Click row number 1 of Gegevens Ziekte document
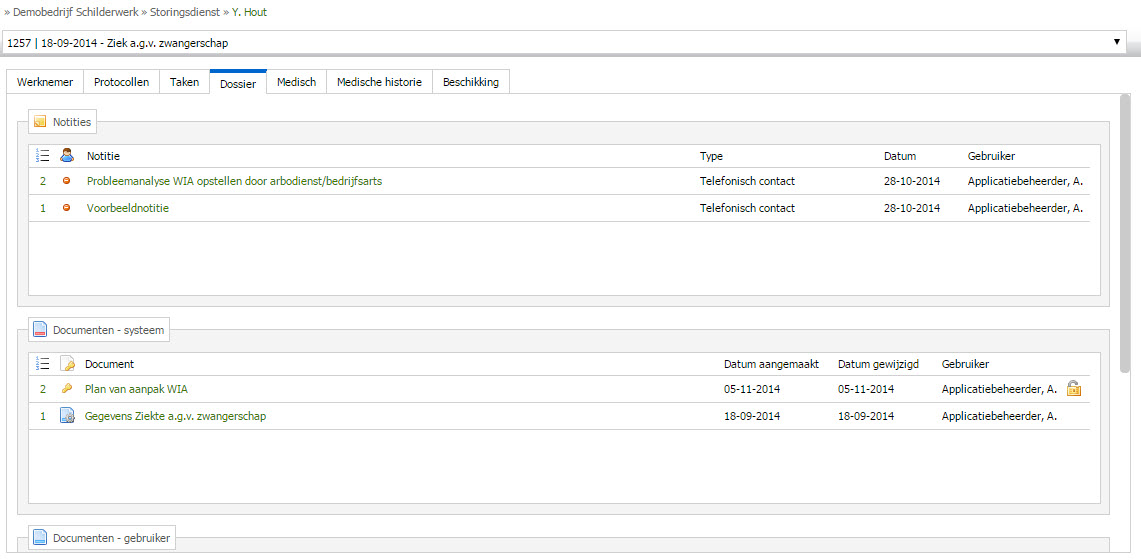 click(x=43, y=416)
